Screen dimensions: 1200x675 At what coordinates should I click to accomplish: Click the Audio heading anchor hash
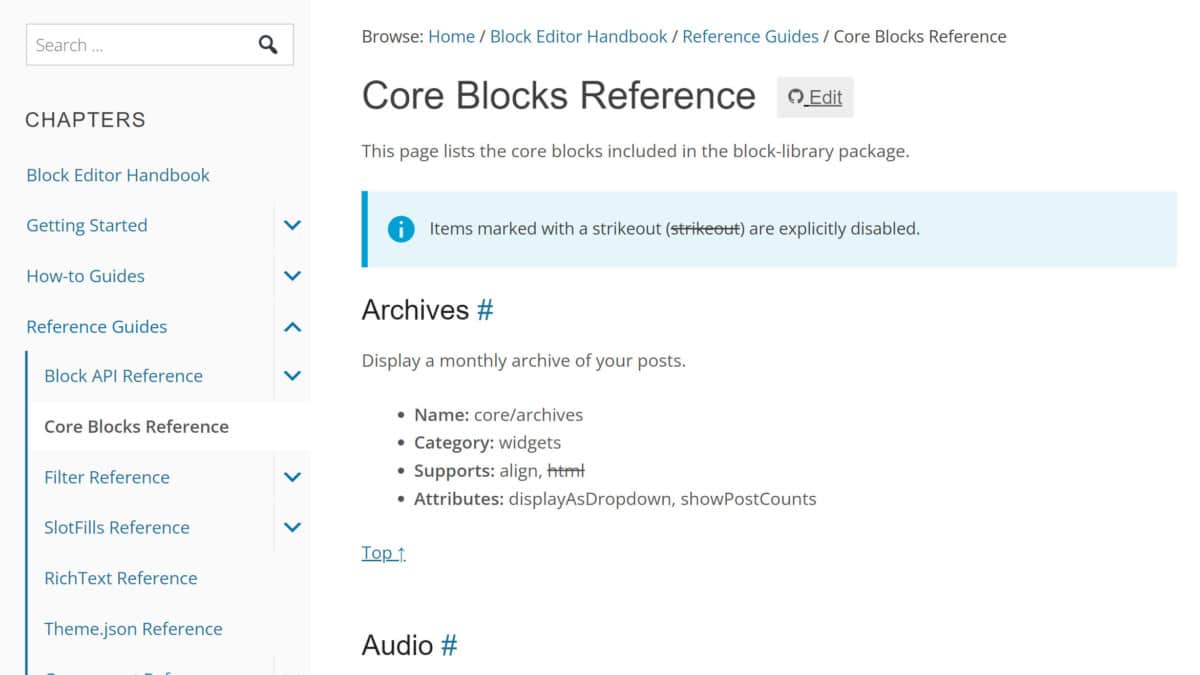449,645
